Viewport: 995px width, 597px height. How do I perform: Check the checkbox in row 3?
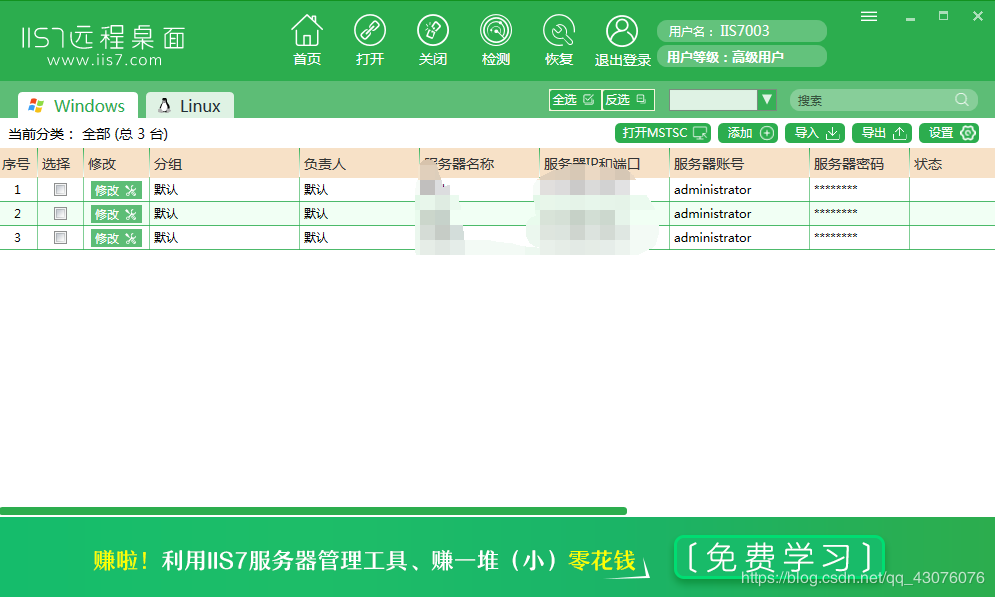(x=60, y=237)
